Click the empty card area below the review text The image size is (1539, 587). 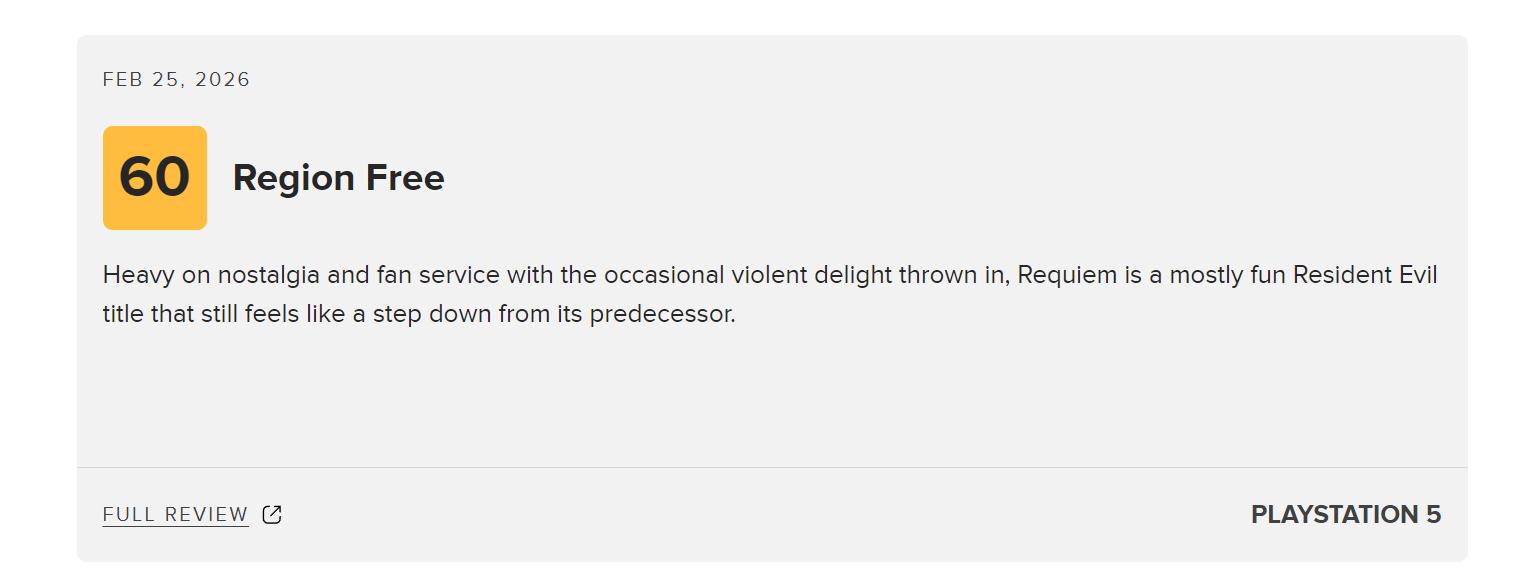coord(772,400)
